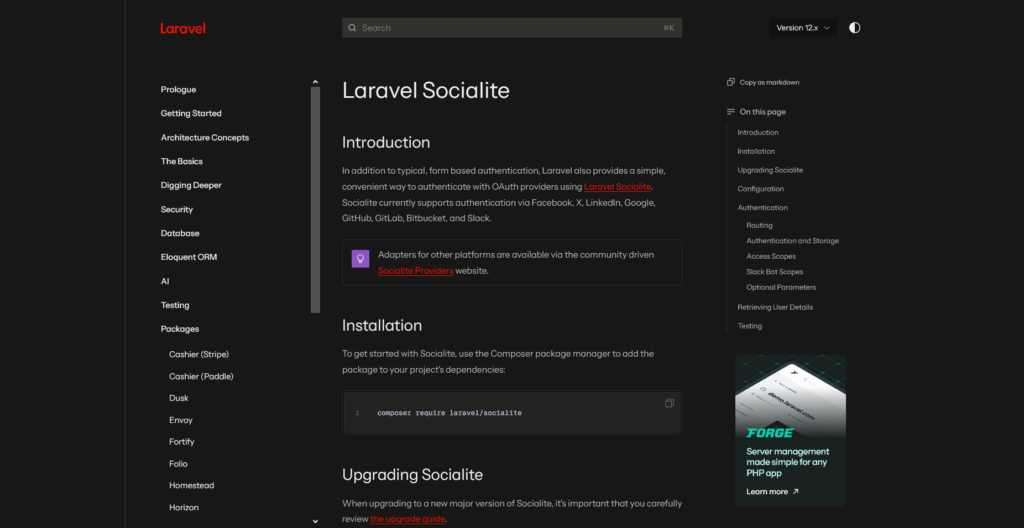This screenshot has width=1024, height=528.
Task: Open the Socialite Providers link
Action: pyautogui.click(x=415, y=270)
